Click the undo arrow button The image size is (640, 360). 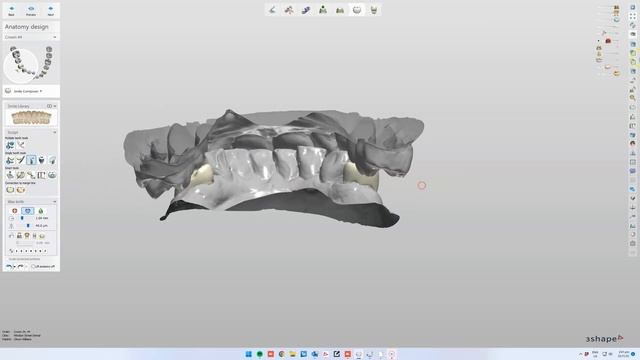(9, 267)
